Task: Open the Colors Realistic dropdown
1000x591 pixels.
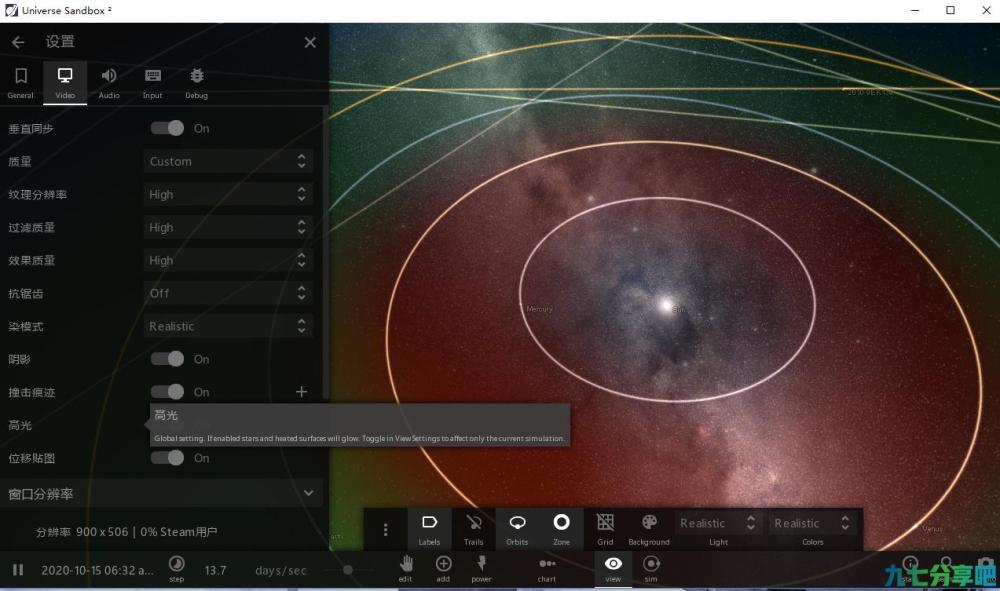Action: coord(812,523)
